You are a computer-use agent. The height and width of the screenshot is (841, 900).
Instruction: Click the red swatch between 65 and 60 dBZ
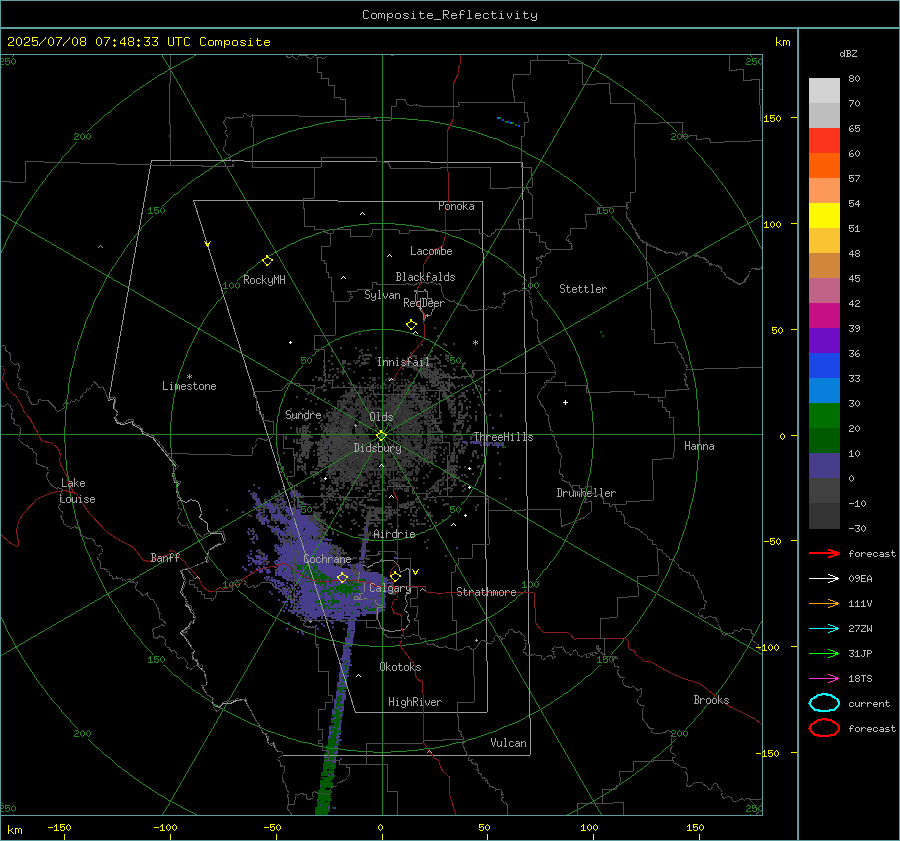[x=824, y=141]
